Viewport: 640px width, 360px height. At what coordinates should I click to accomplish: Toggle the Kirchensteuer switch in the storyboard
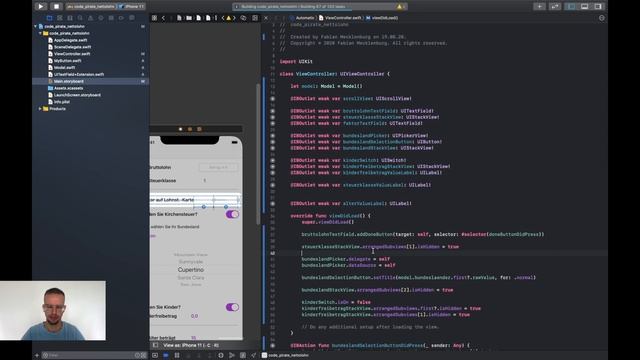tap(232, 214)
